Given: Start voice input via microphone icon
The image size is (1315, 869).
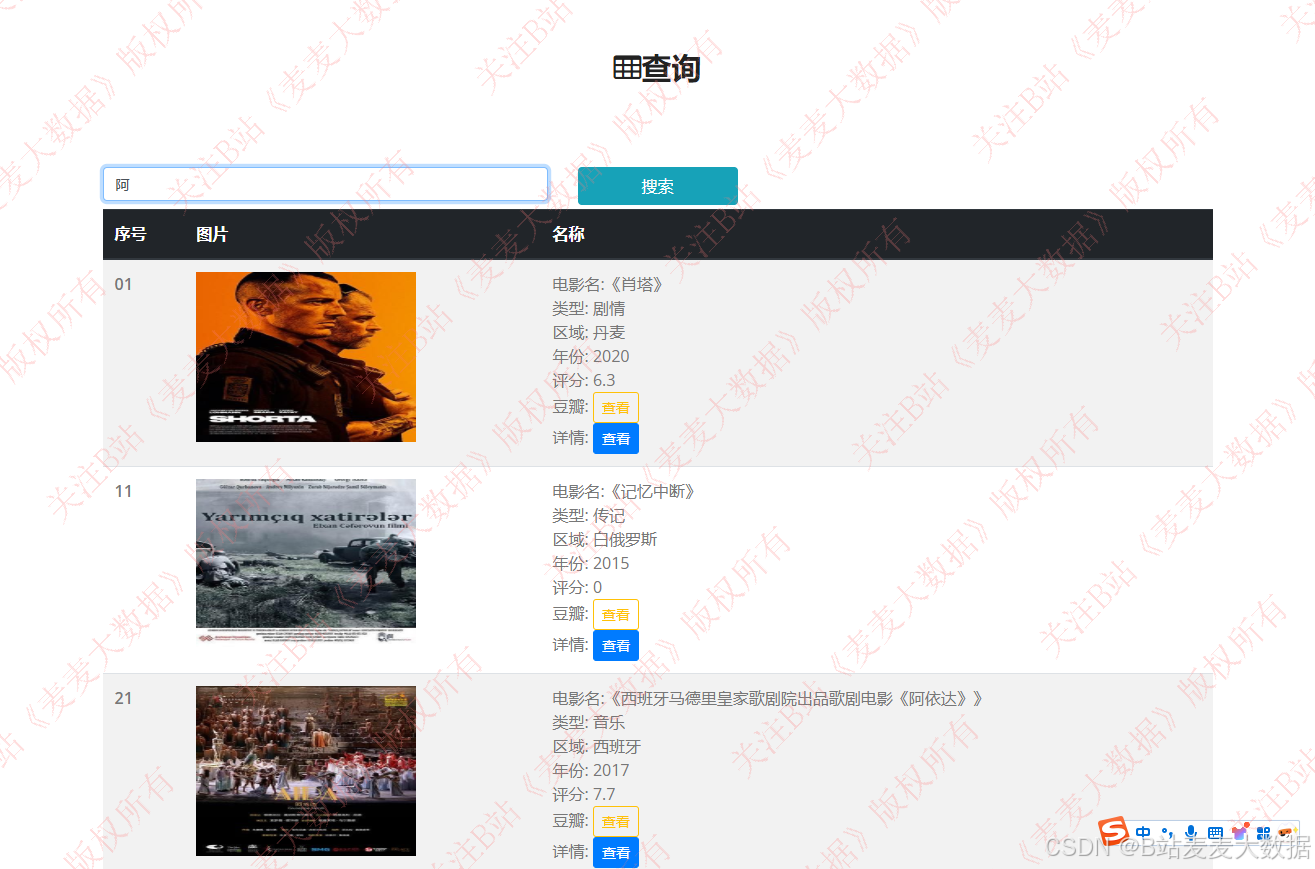Looking at the screenshot, I should [x=1191, y=833].
